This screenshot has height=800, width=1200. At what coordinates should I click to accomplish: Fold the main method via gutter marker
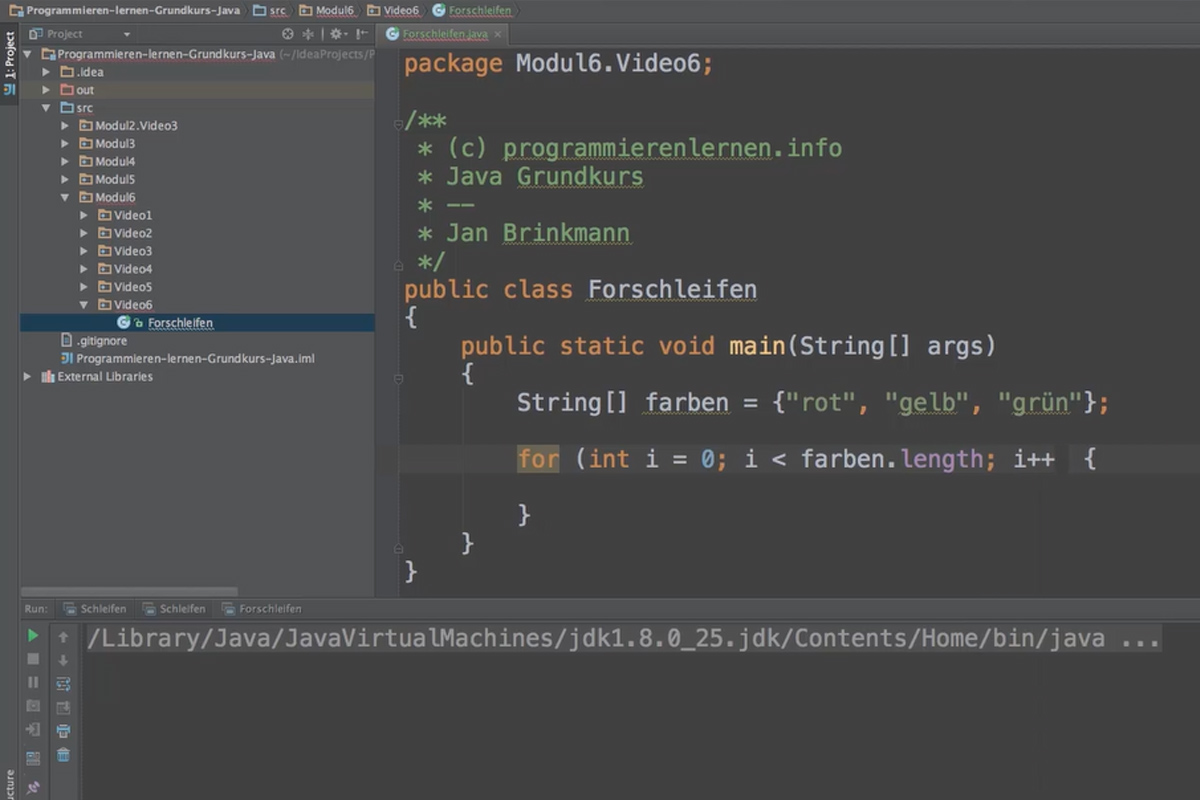coord(399,378)
